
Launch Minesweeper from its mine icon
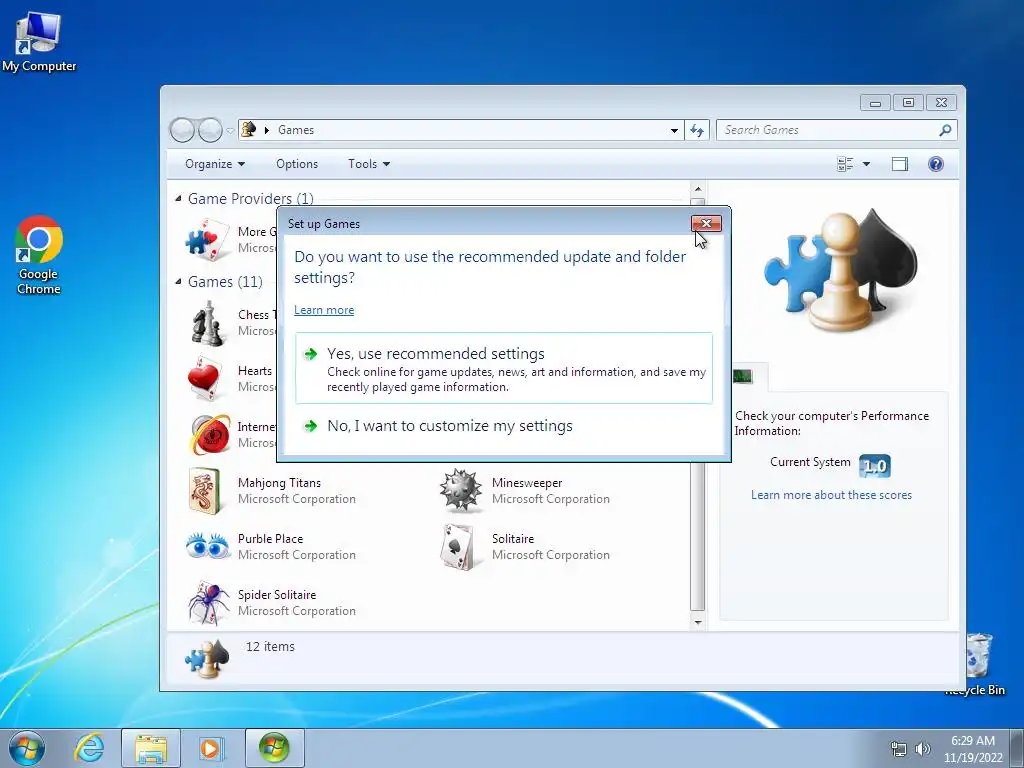click(x=460, y=490)
